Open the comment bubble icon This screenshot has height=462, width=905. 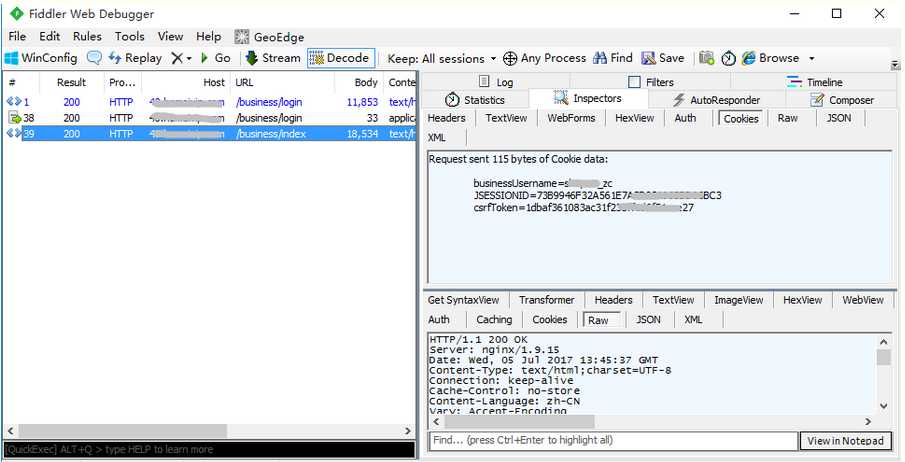tap(94, 58)
